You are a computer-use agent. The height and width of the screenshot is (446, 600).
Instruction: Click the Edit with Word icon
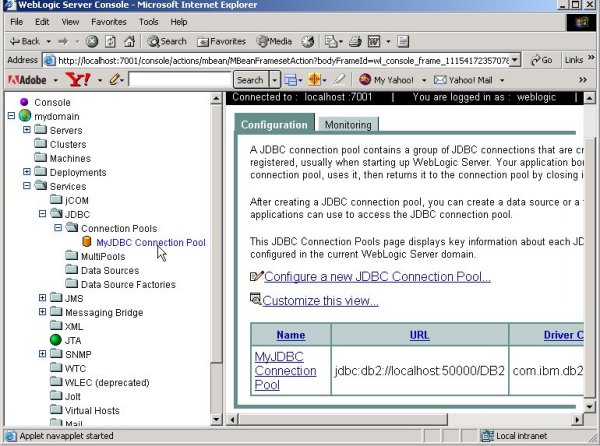[374, 41]
